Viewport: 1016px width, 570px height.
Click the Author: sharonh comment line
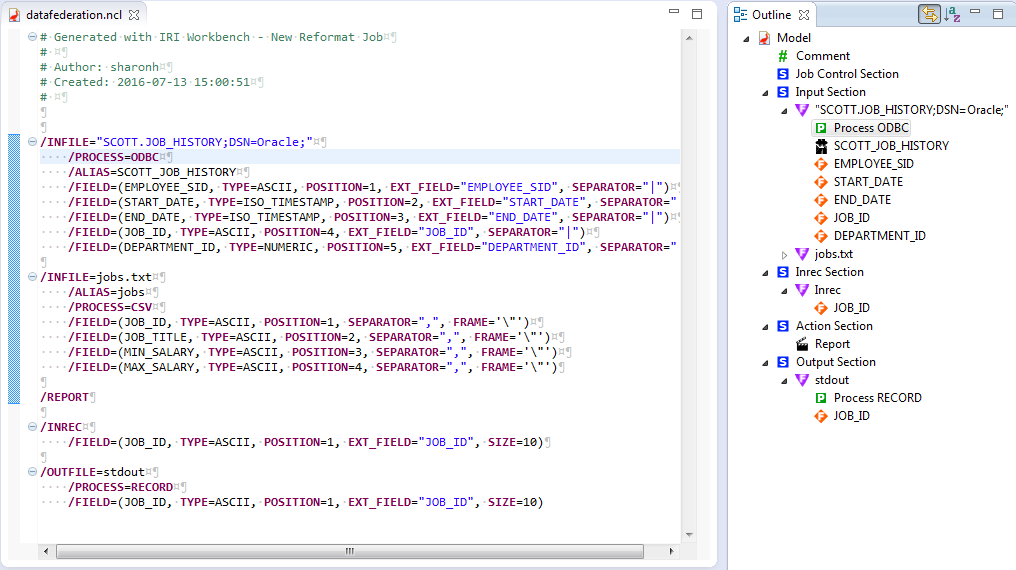(100, 67)
